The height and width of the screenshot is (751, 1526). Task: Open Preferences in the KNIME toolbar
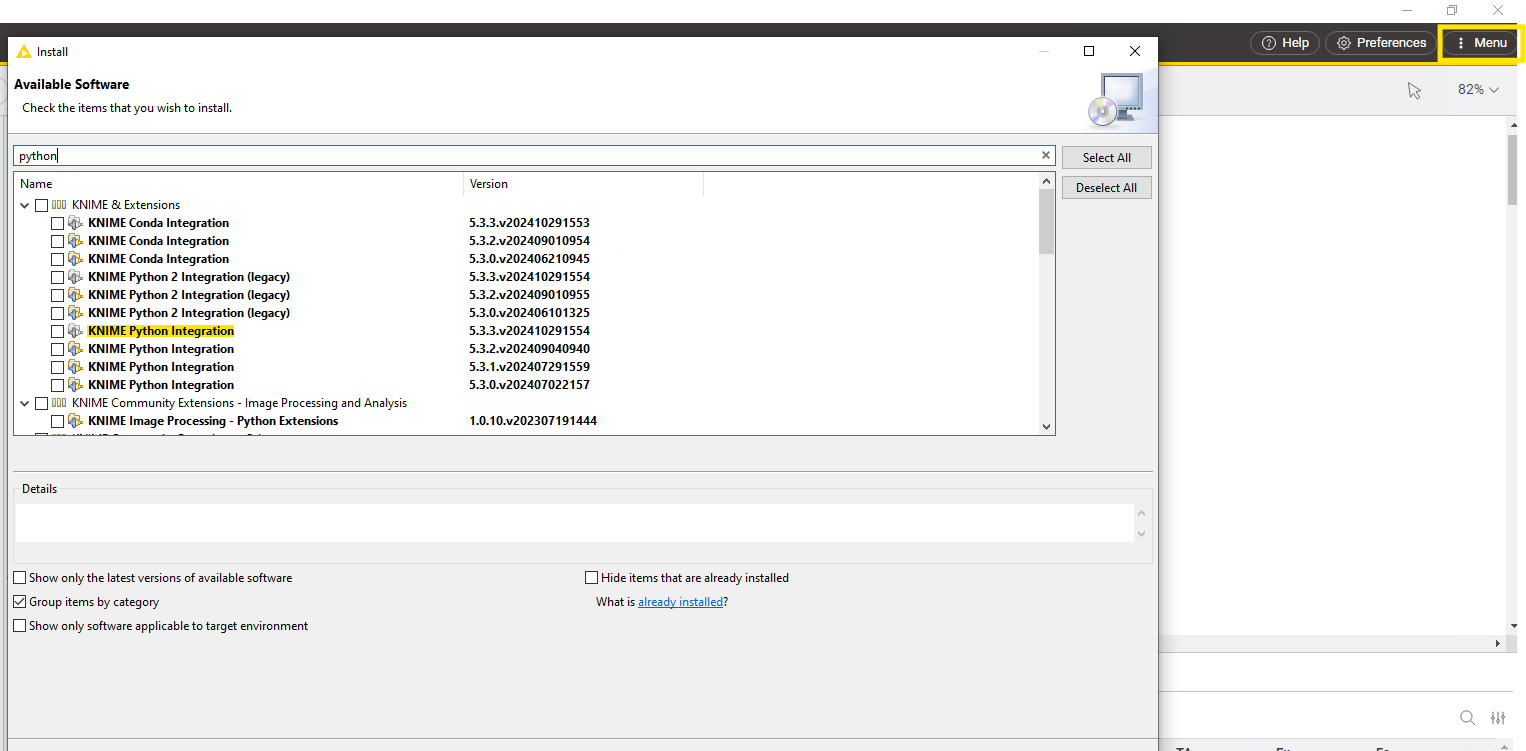tap(1381, 43)
